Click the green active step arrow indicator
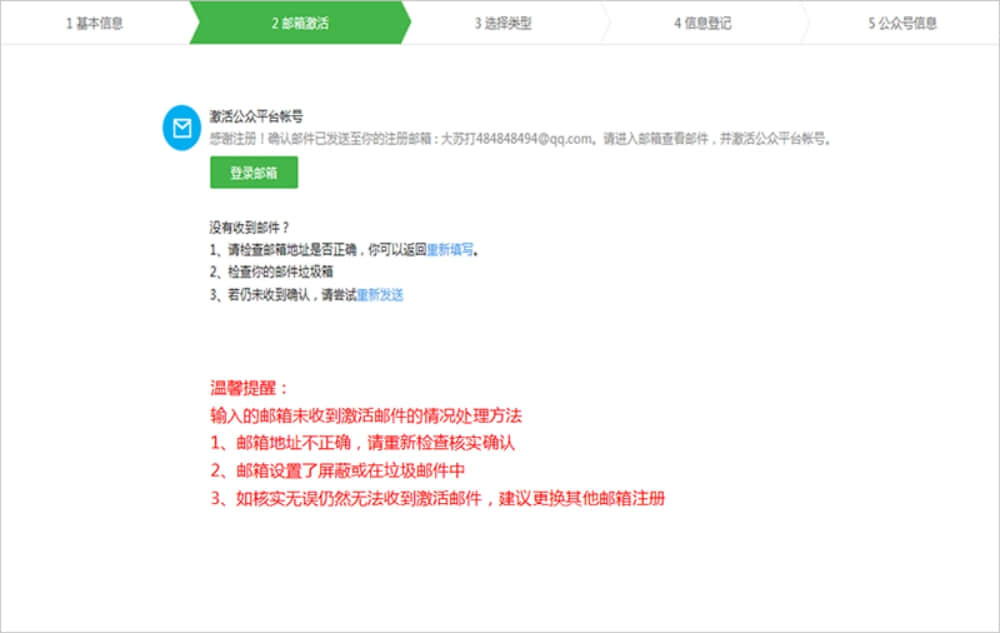This screenshot has height=633, width=1000. click(300, 23)
